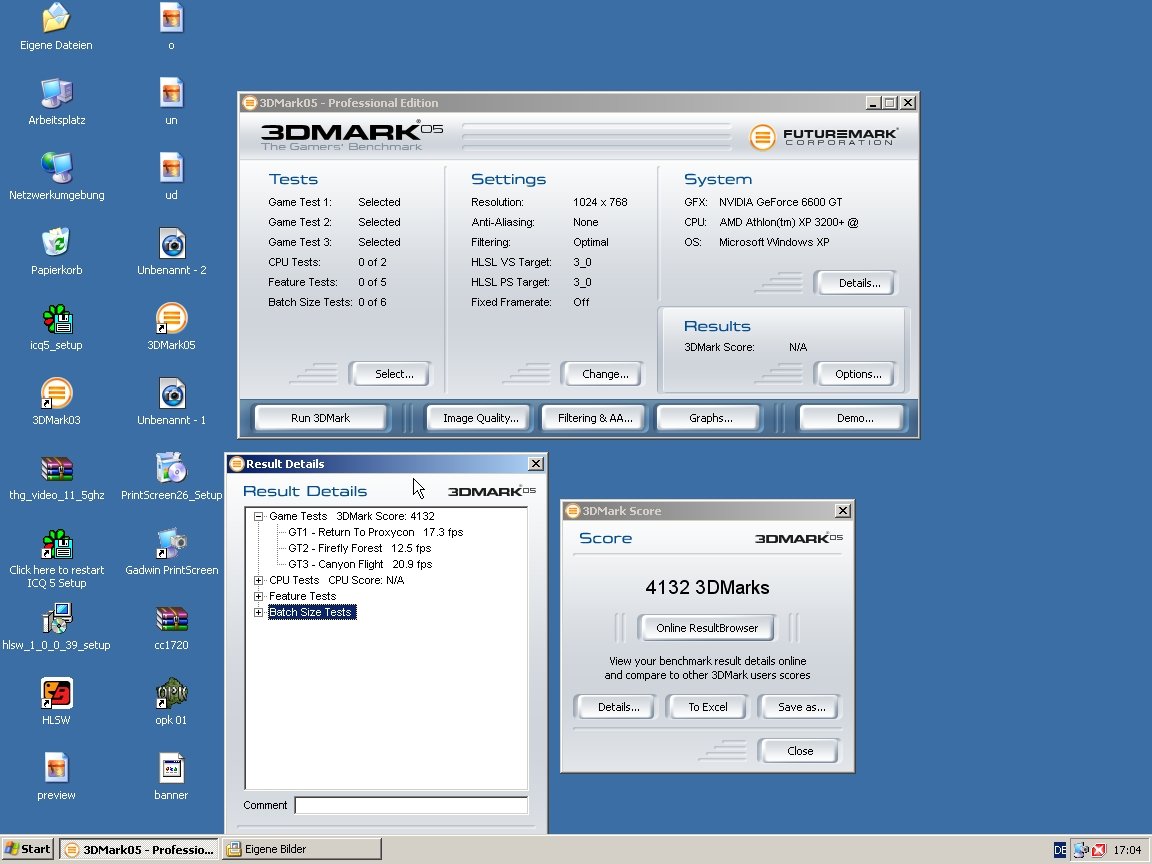Close the 3DMark Score window via X
The width and height of the screenshot is (1152, 864).
coord(843,511)
